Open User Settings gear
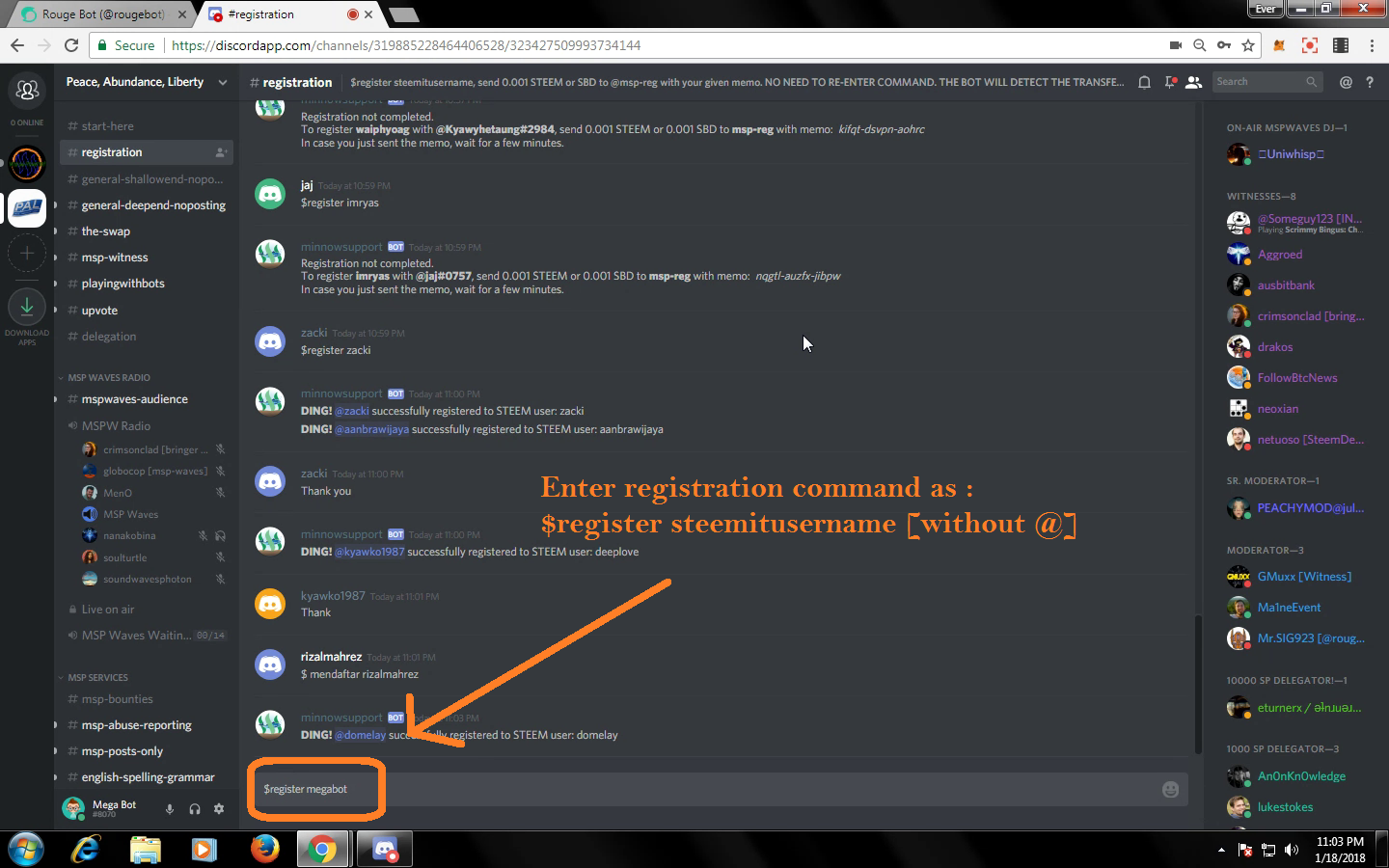 (x=219, y=809)
